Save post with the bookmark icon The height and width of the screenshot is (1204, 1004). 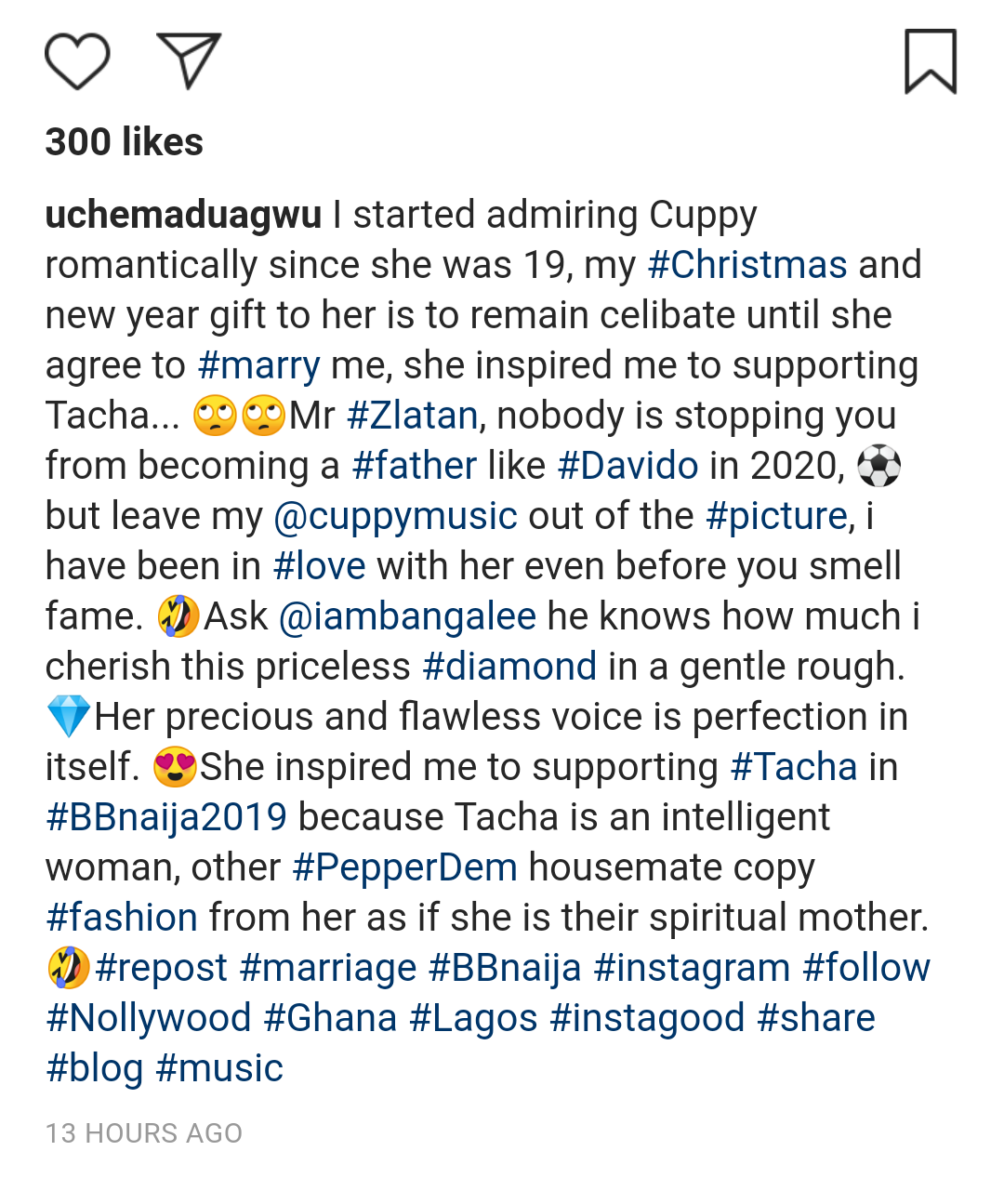point(931,61)
